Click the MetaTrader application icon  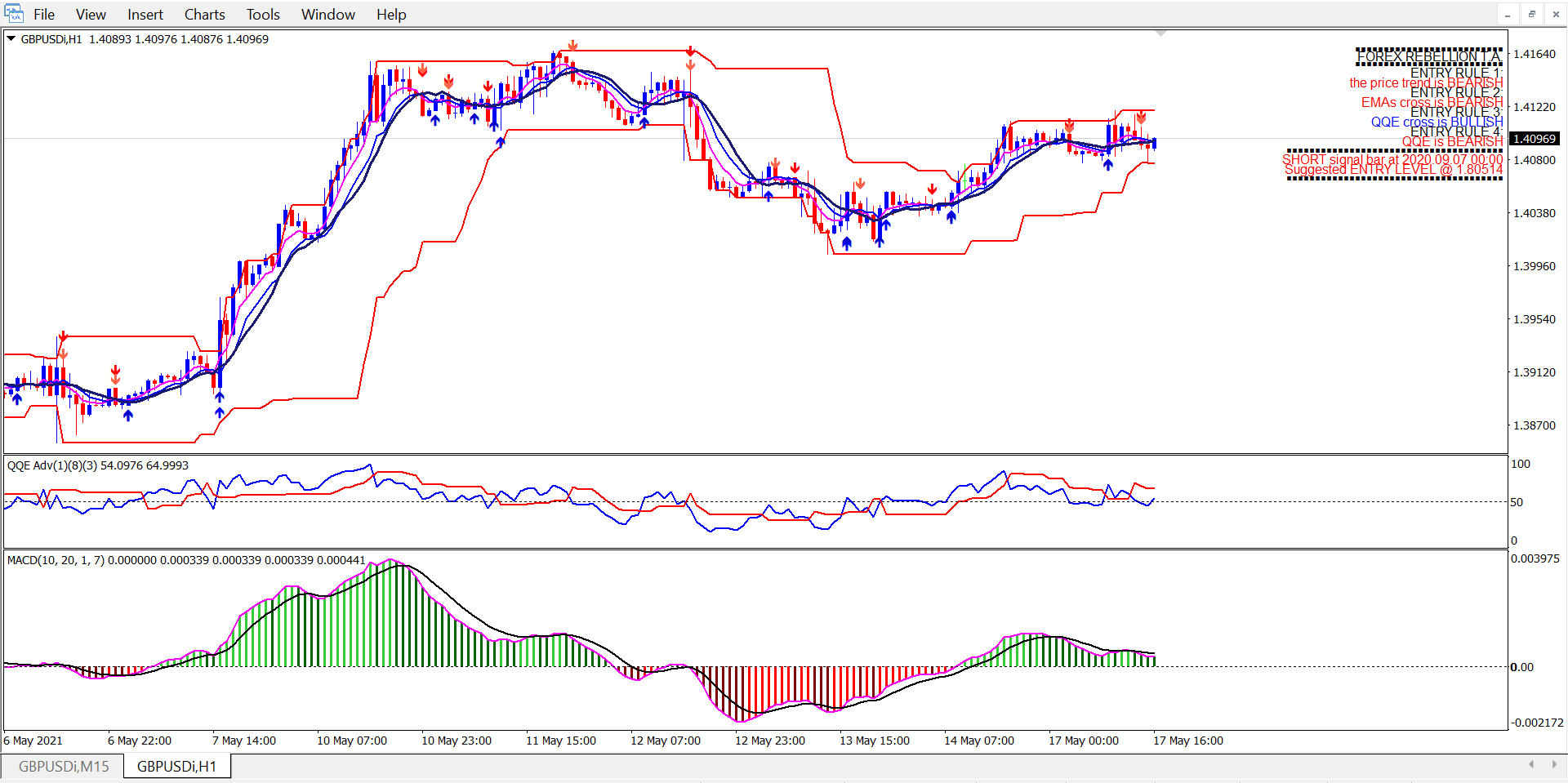tap(13, 14)
